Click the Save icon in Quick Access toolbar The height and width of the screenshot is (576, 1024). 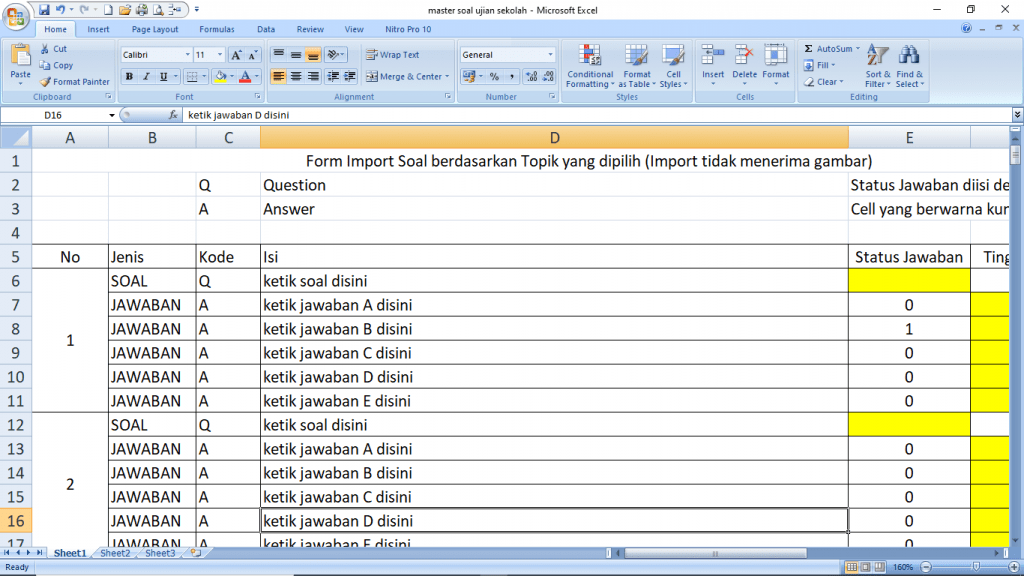pos(44,10)
